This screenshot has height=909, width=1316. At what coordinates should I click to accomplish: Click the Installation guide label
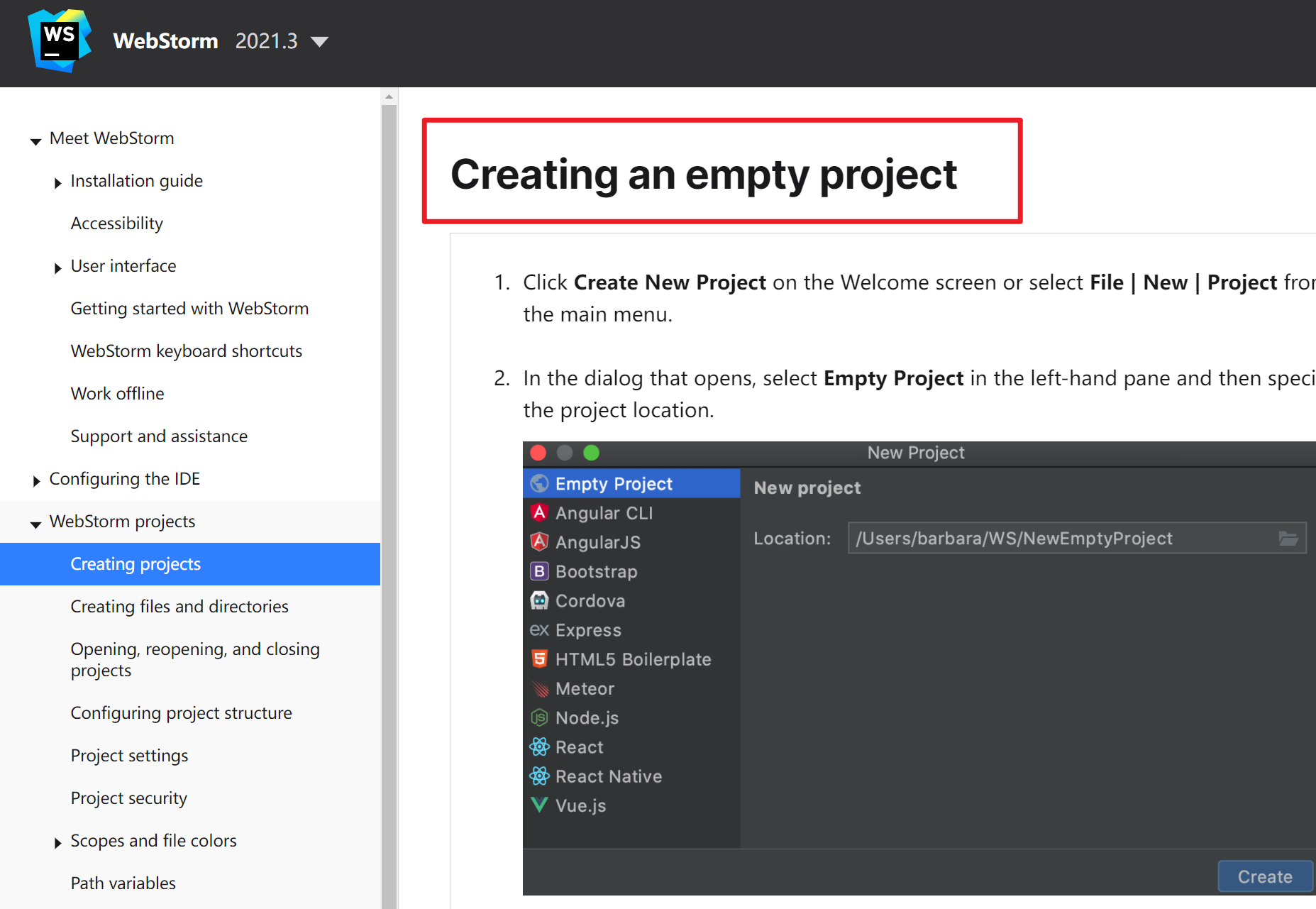point(136,181)
